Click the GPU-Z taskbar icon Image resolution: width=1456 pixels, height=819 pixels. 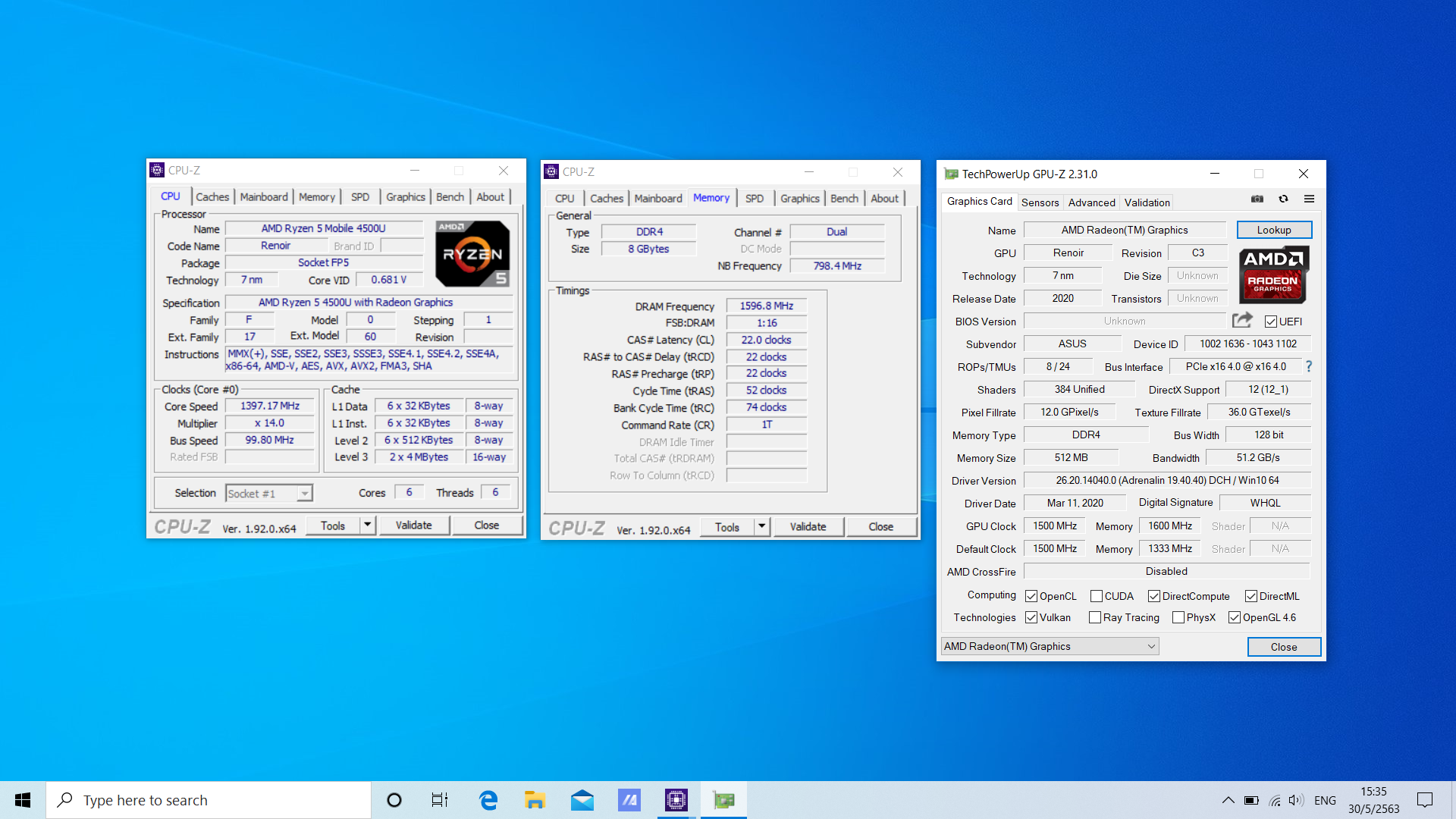click(723, 800)
